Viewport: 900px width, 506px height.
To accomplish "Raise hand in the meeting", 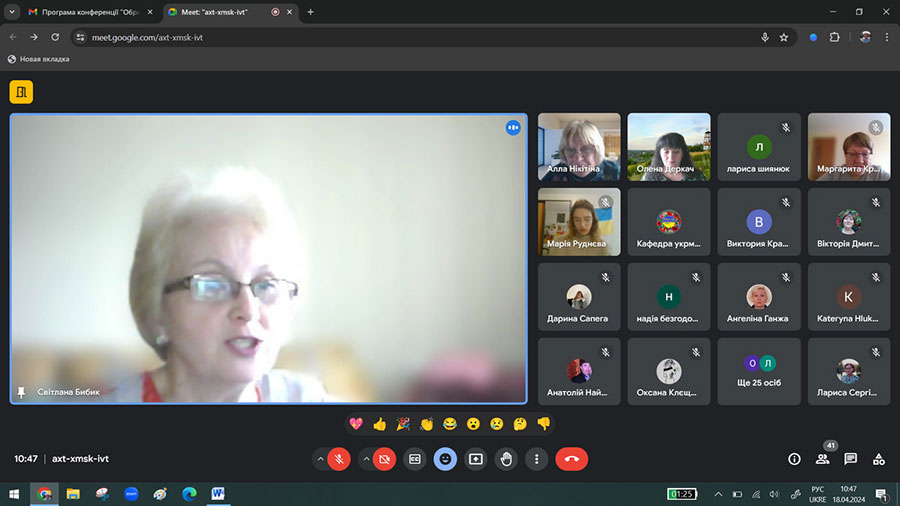I will pyautogui.click(x=506, y=459).
